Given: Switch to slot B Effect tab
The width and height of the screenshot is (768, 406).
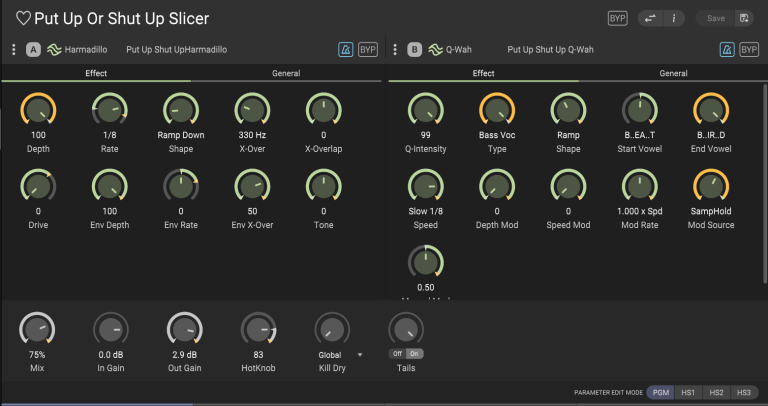Looking at the screenshot, I should pyautogui.click(x=483, y=73).
